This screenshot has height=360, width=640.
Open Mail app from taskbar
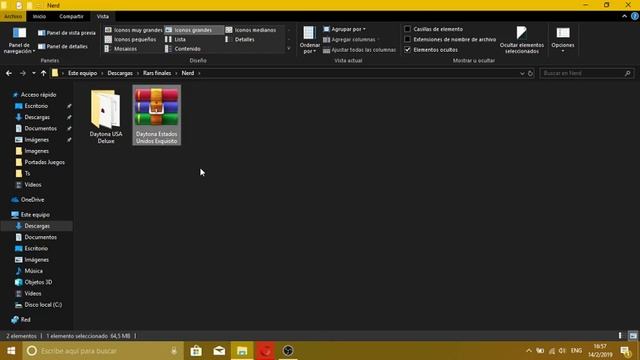(219, 351)
